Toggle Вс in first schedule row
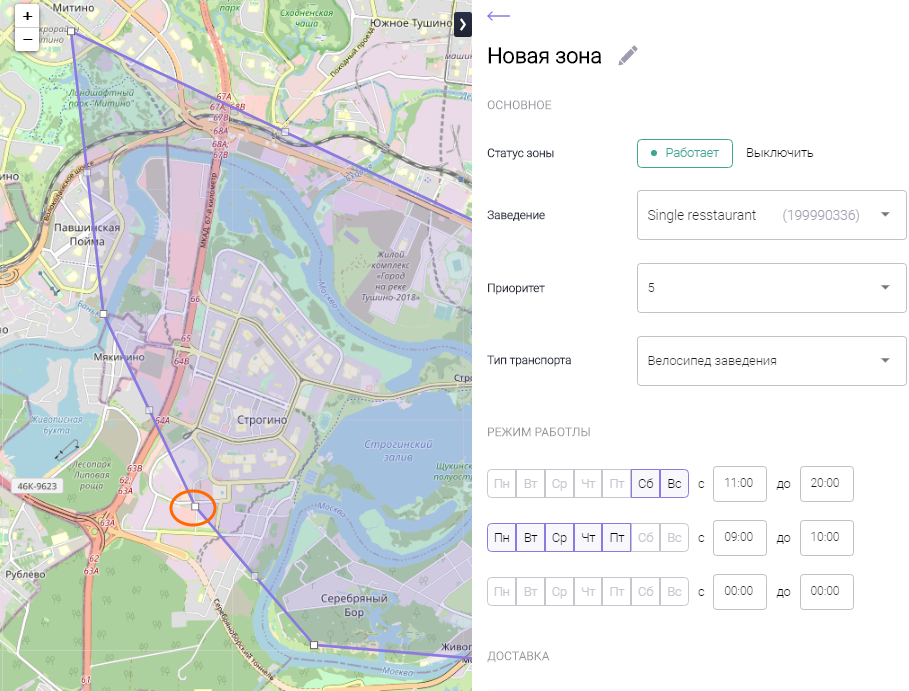Screen dimensions: 909x691 tap(674, 484)
